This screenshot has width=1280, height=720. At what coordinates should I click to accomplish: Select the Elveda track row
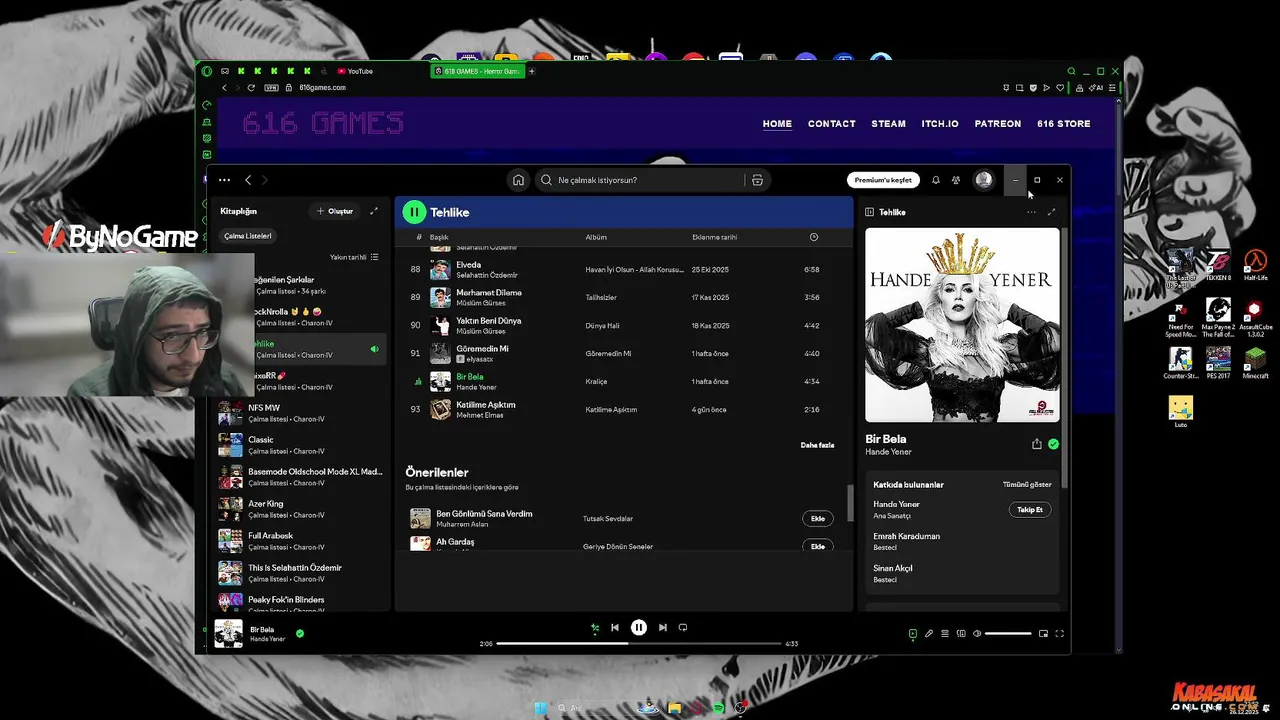622,270
